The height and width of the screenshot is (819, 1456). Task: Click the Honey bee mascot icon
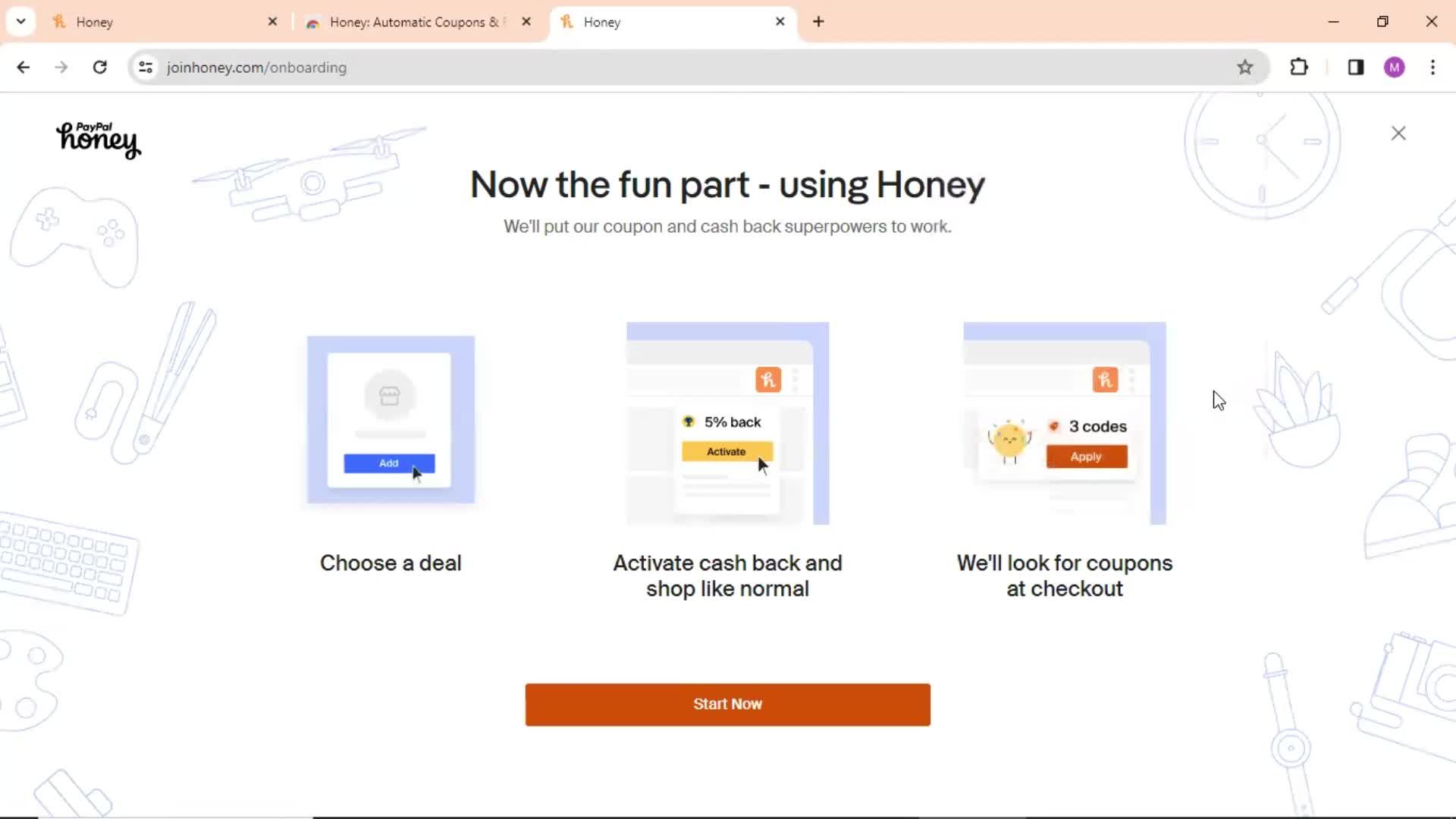pos(1010,440)
